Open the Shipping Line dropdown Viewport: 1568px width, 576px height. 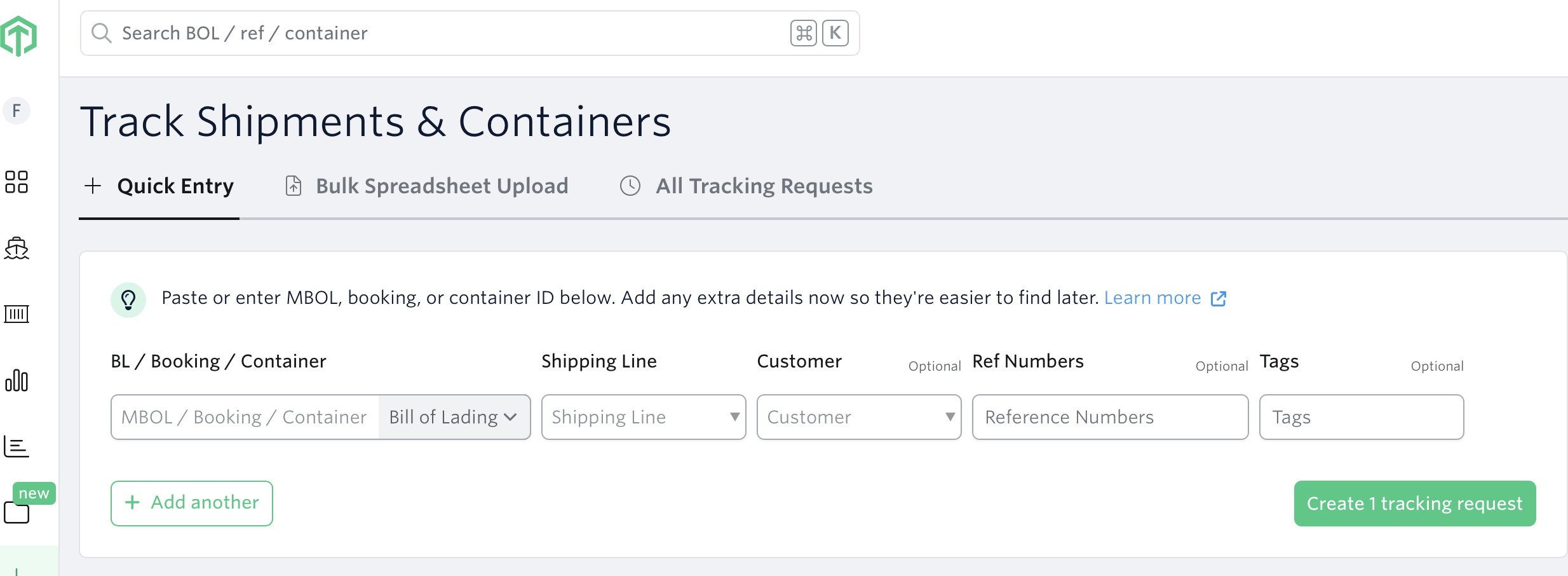click(x=643, y=417)
